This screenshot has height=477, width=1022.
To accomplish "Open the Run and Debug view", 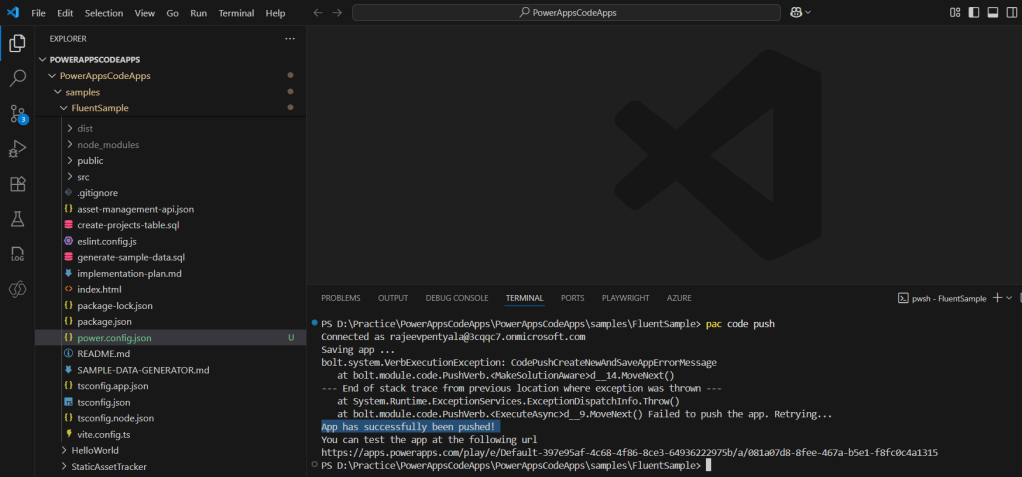I will click(17, 149).
